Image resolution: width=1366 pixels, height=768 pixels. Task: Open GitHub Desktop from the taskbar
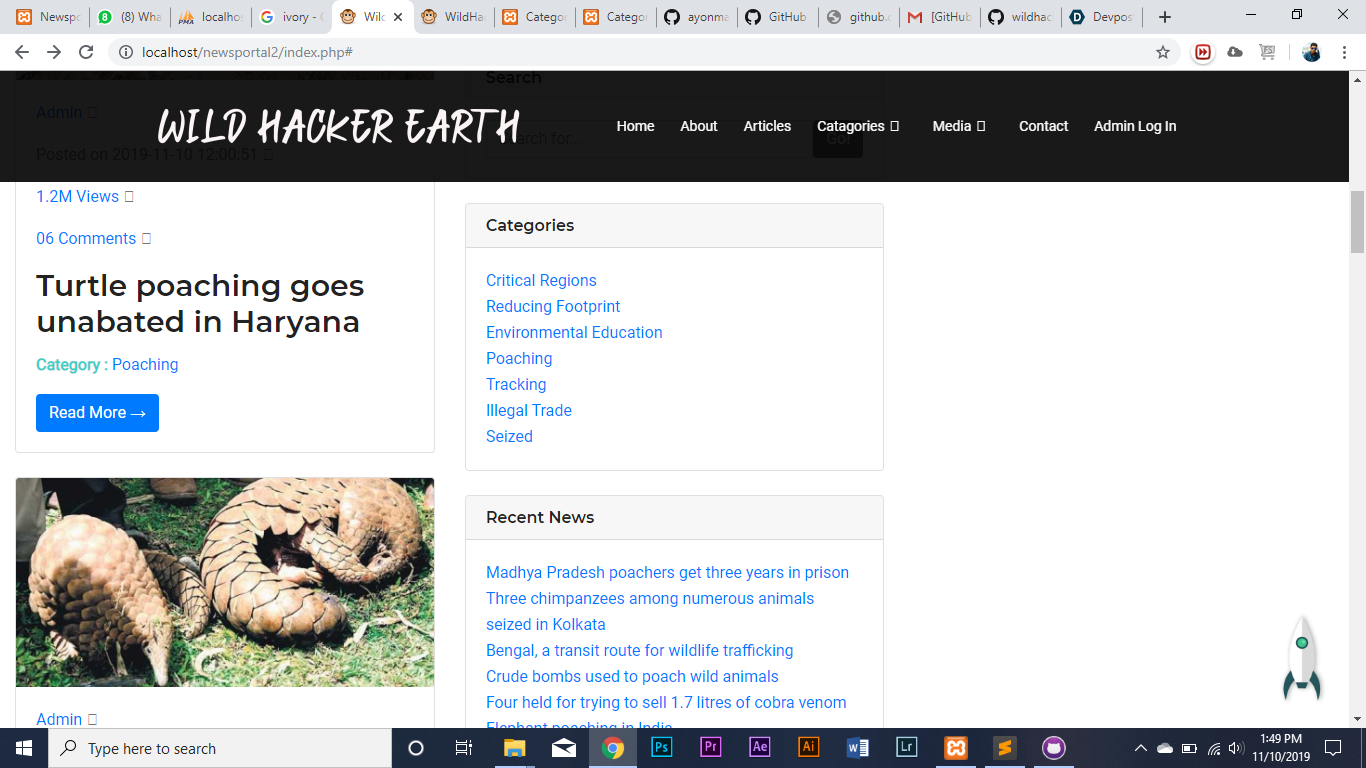(1054, 748)
